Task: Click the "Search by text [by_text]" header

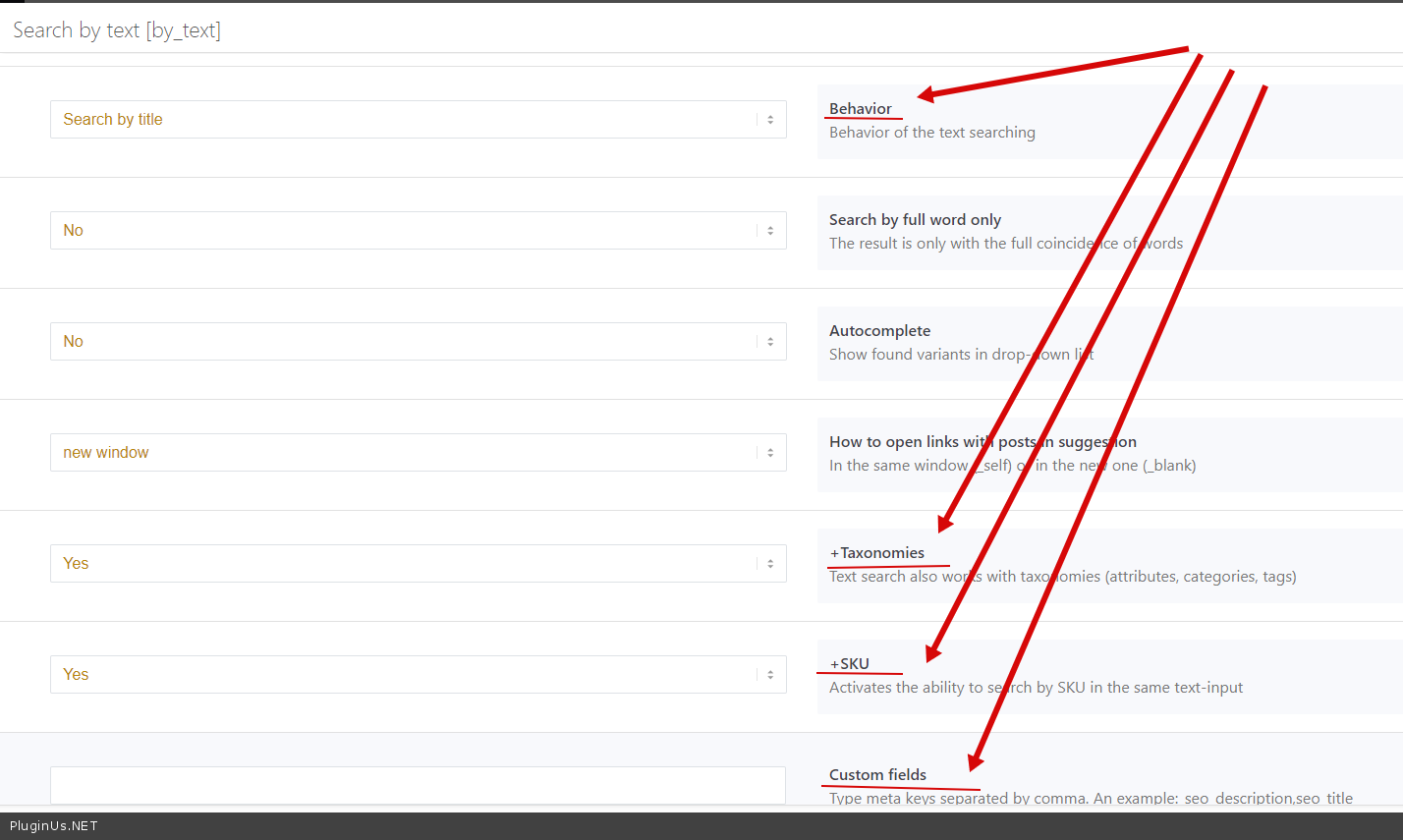Action: [x=117, y=30]
